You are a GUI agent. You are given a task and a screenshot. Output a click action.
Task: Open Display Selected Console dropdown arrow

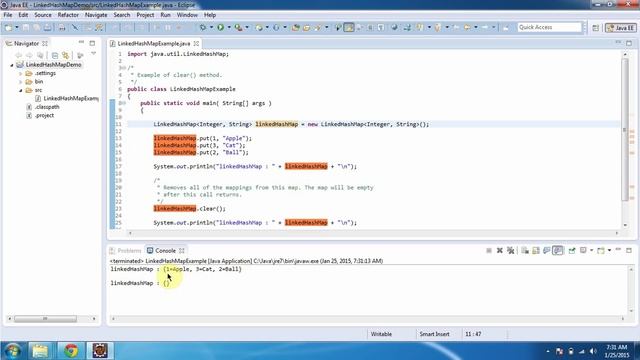591,251
